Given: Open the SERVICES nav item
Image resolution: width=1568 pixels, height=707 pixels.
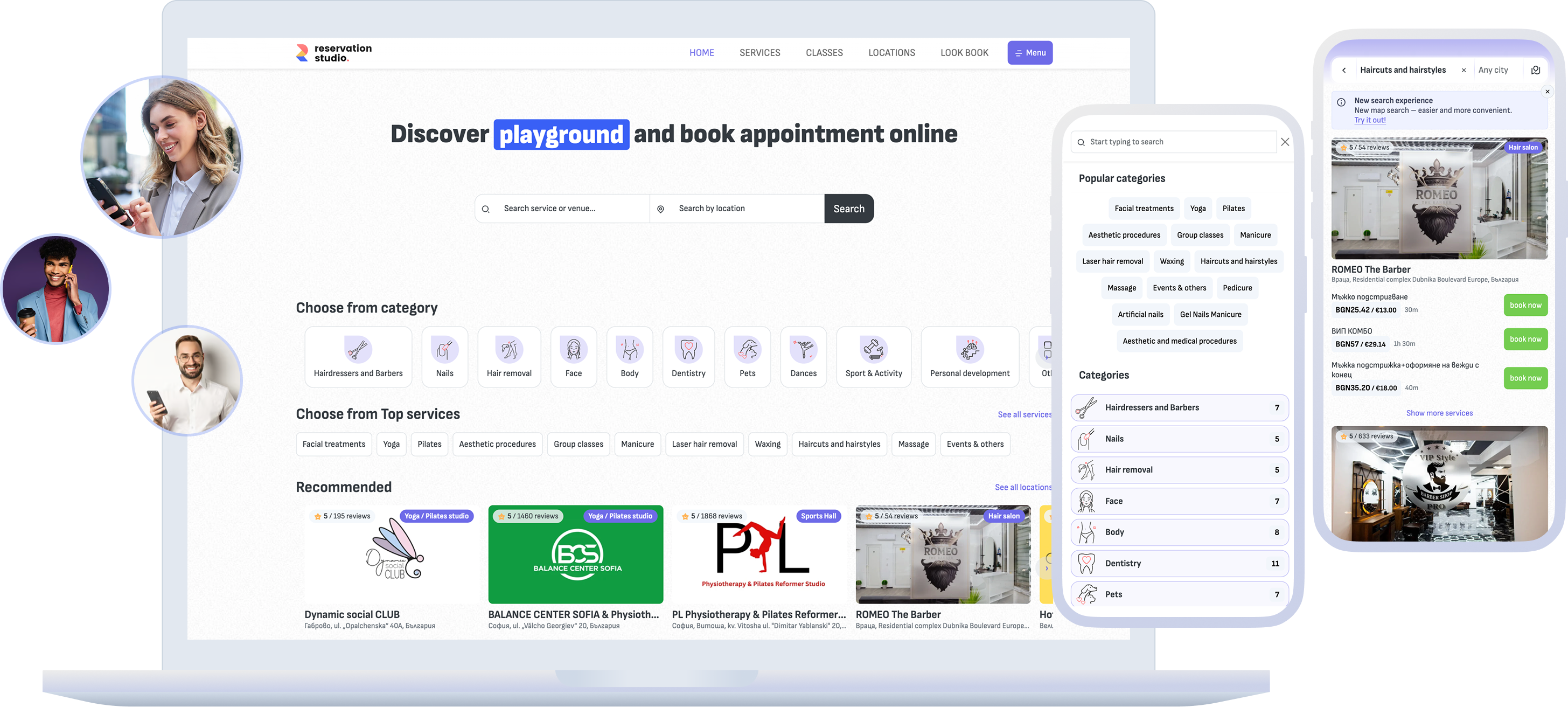Looking at the screenshot, I should coord(759,53).
